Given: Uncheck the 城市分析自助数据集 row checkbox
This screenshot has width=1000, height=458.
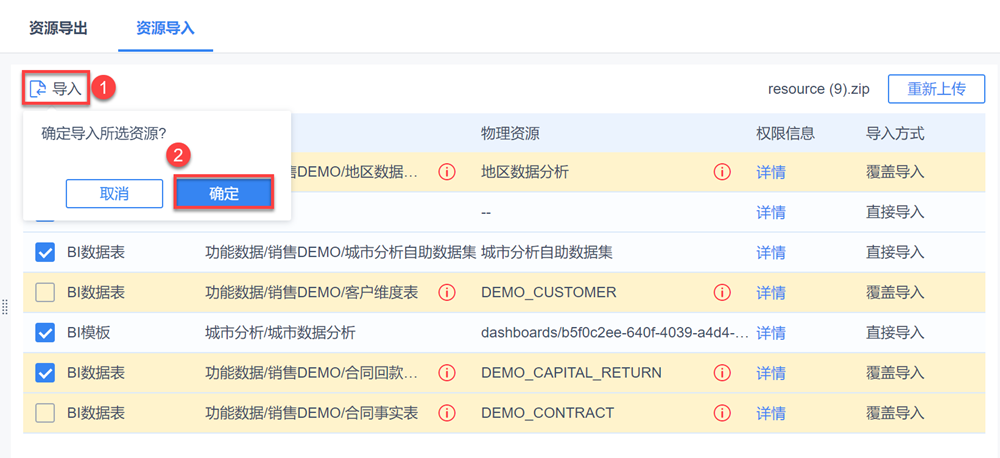Looking at the screenshot, I should coord(45,252).
